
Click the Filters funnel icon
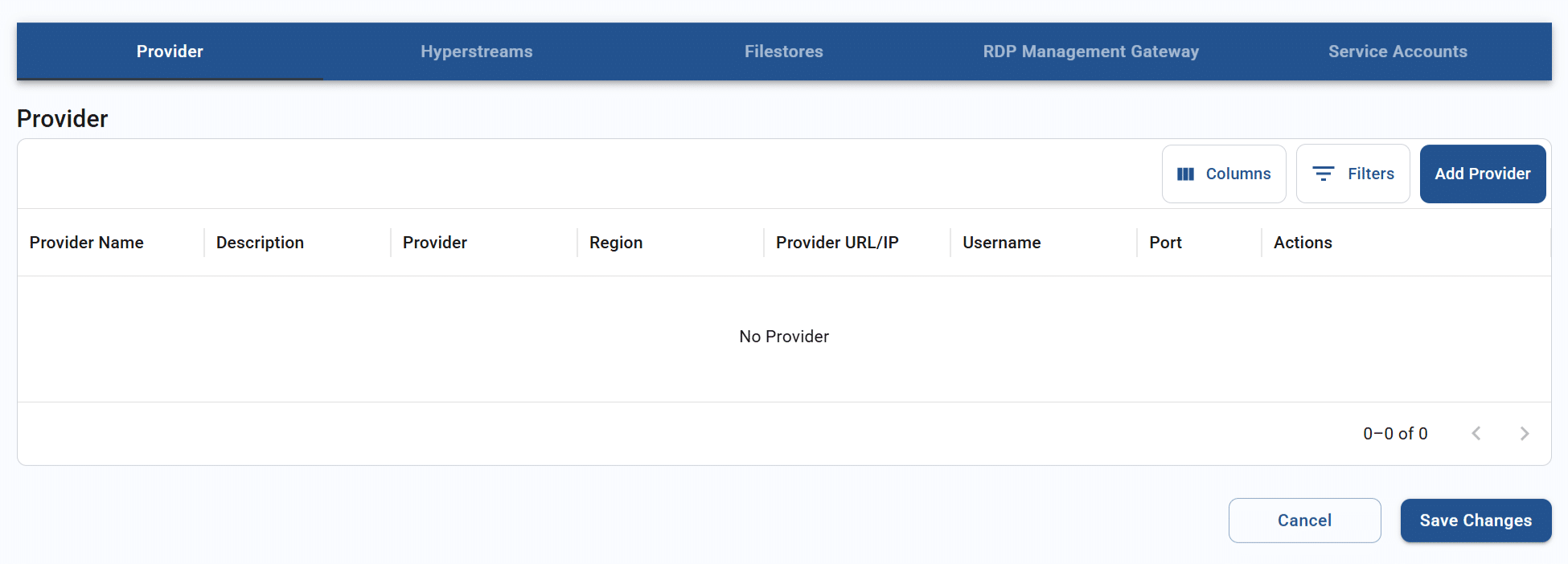click(1323, 174)
